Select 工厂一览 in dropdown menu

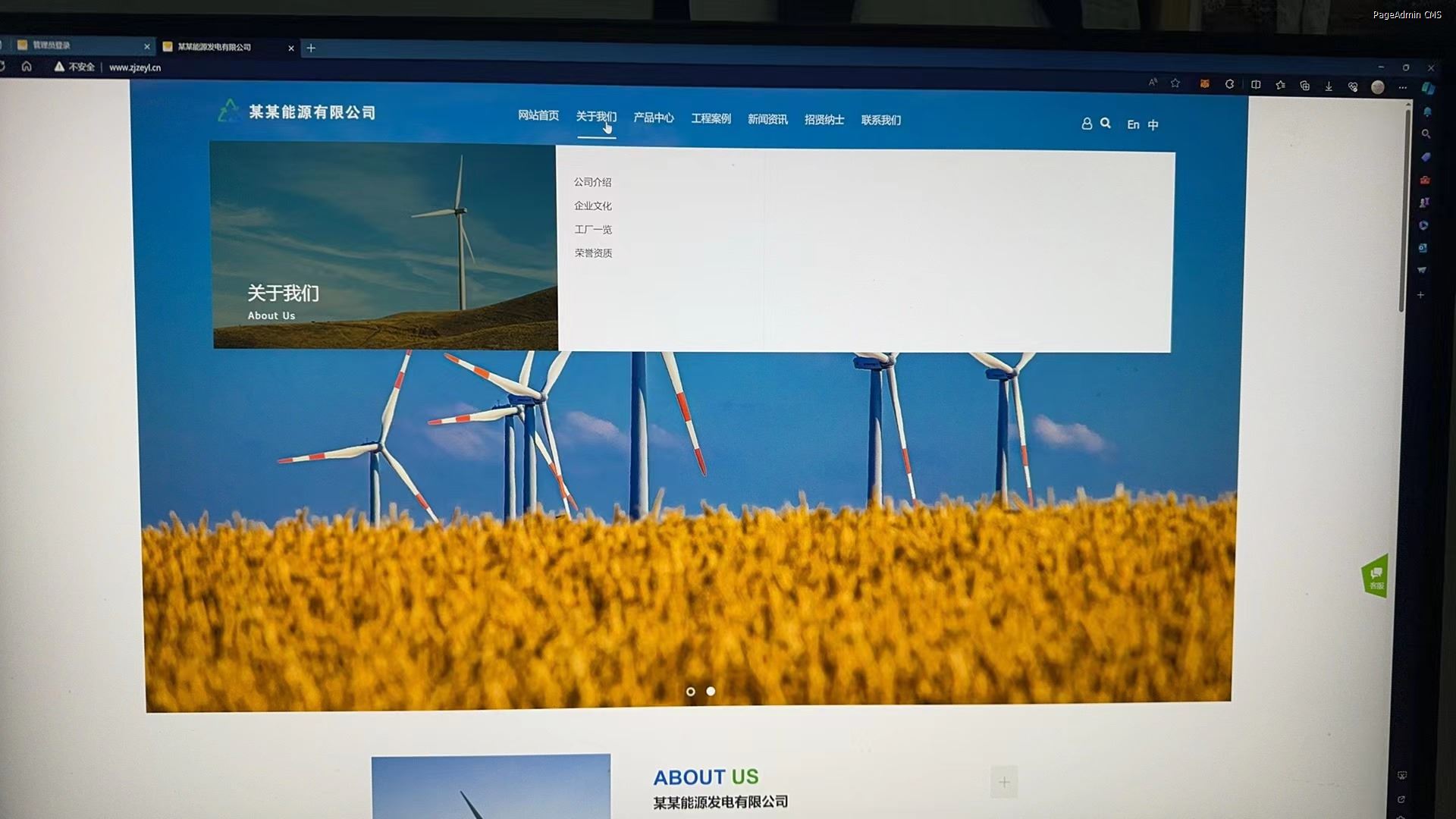[x=593, y=229]
